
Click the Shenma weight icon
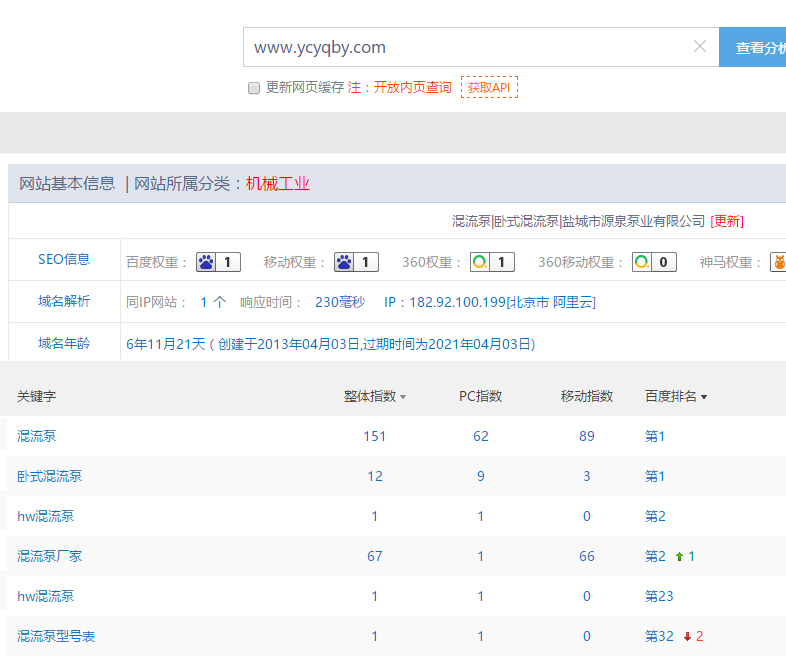point(778,262)
